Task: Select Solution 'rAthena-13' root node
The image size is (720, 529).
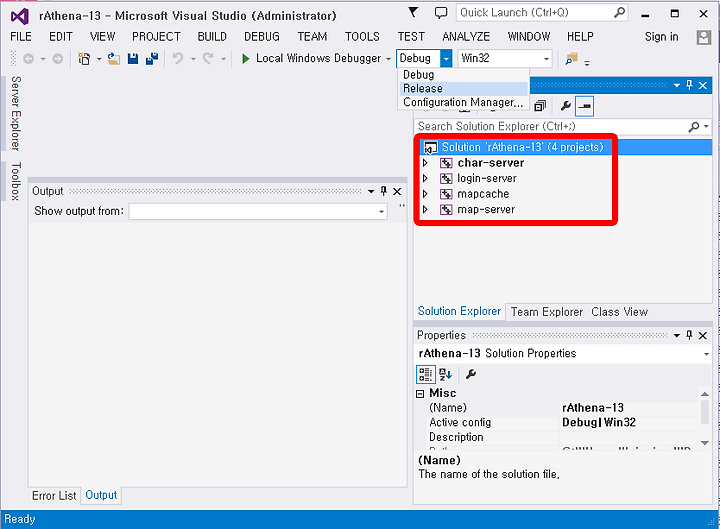Action: tap(523, 147)
